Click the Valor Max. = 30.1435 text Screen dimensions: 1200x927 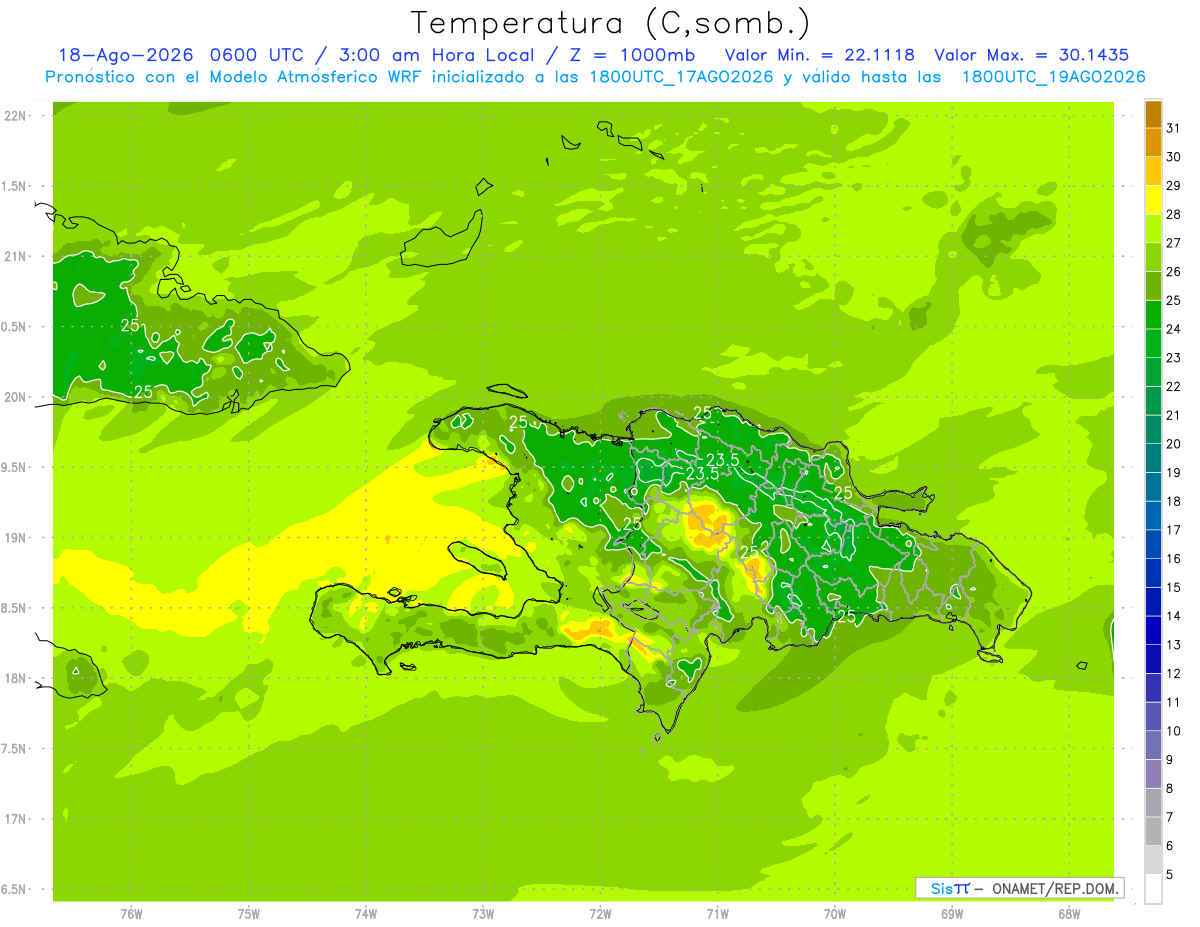[1031, 55]
